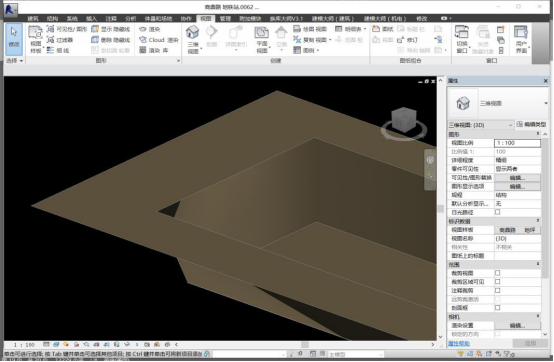Expand the 选择 (Select) panel dropdown
The image size is (554, 362).
tap(14, 61)
